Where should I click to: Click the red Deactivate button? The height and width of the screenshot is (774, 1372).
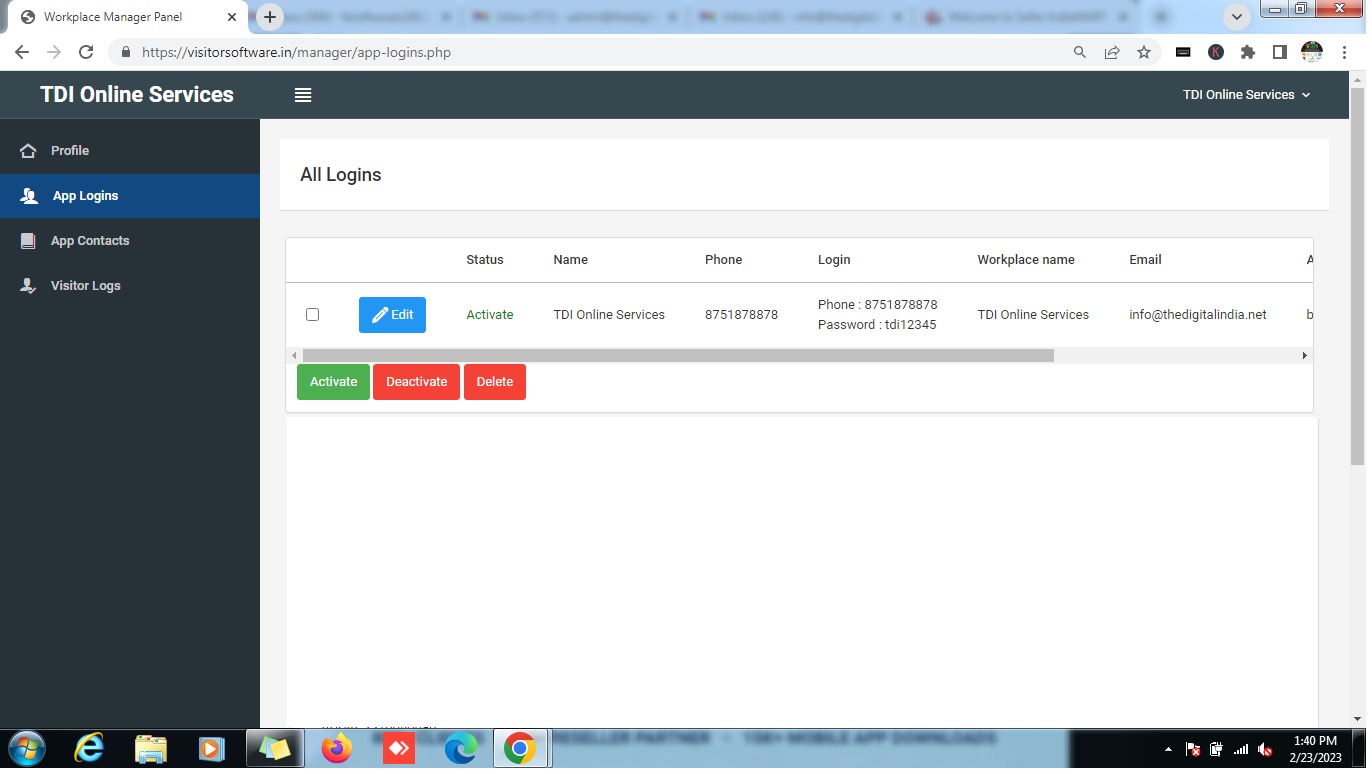[x=416, y=382]
